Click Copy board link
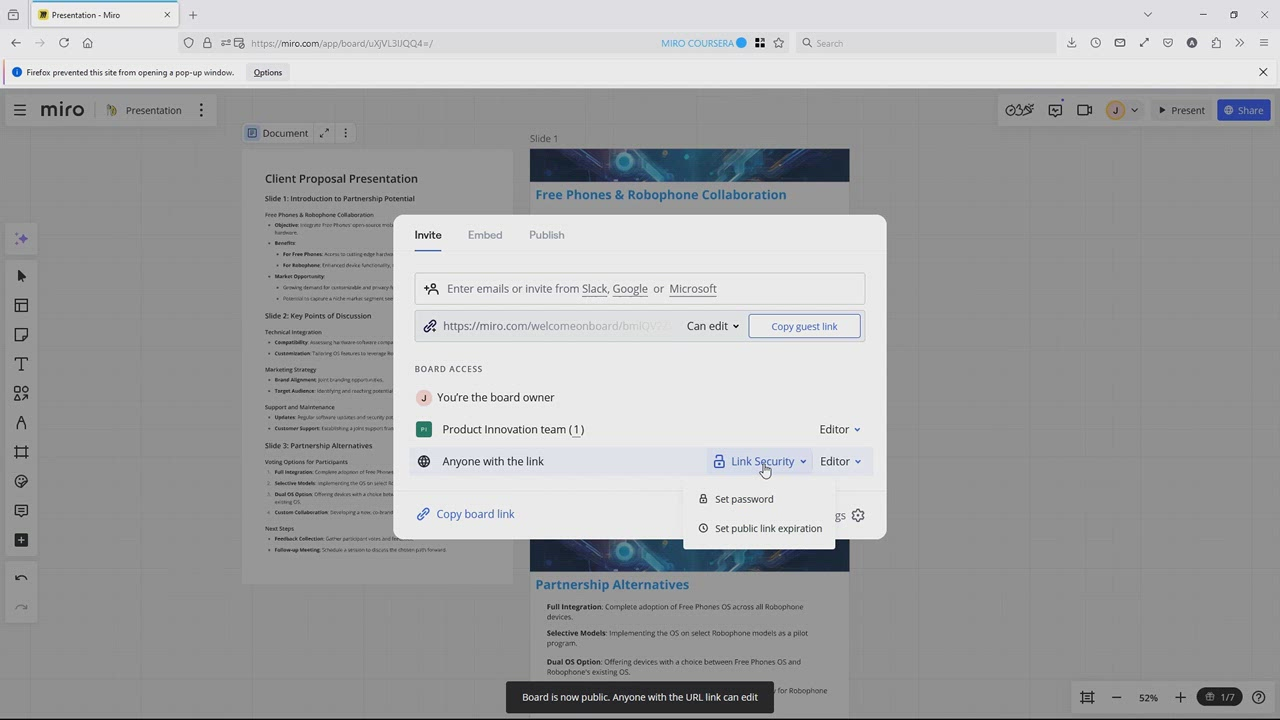Viewport: 1280px width, 720px height. click(465, 514)
